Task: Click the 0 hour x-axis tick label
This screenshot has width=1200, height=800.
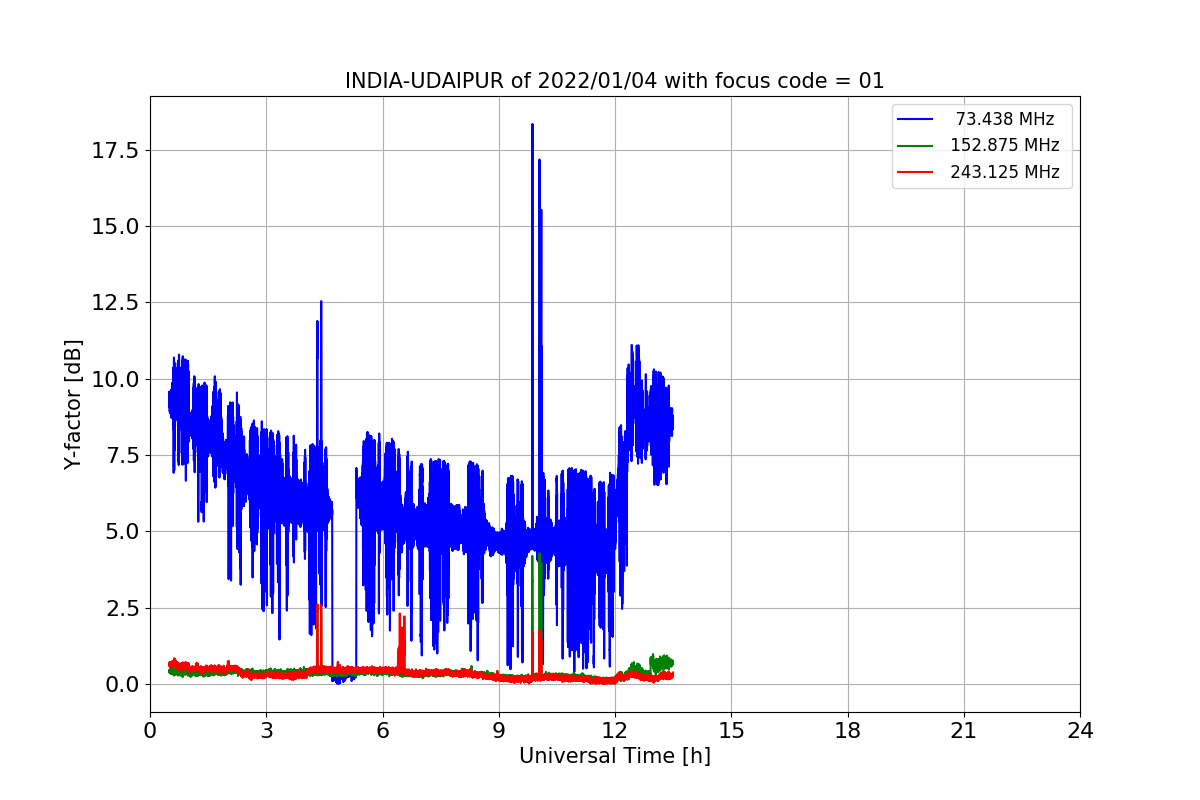Action: pyautogui.click(x=150, y=731)
